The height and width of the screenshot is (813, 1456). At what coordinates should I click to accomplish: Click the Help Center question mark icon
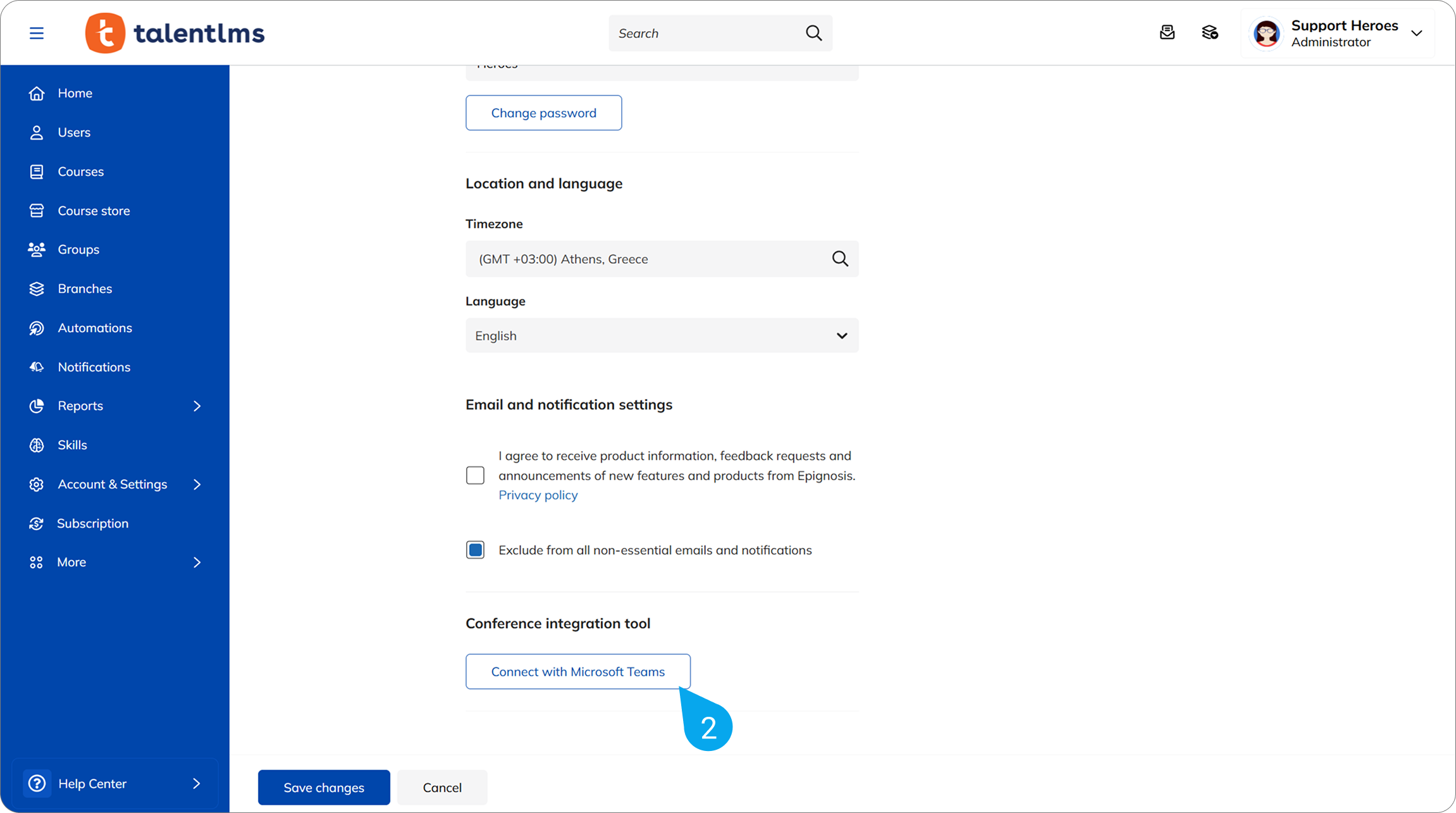click(x=37, y=783)
